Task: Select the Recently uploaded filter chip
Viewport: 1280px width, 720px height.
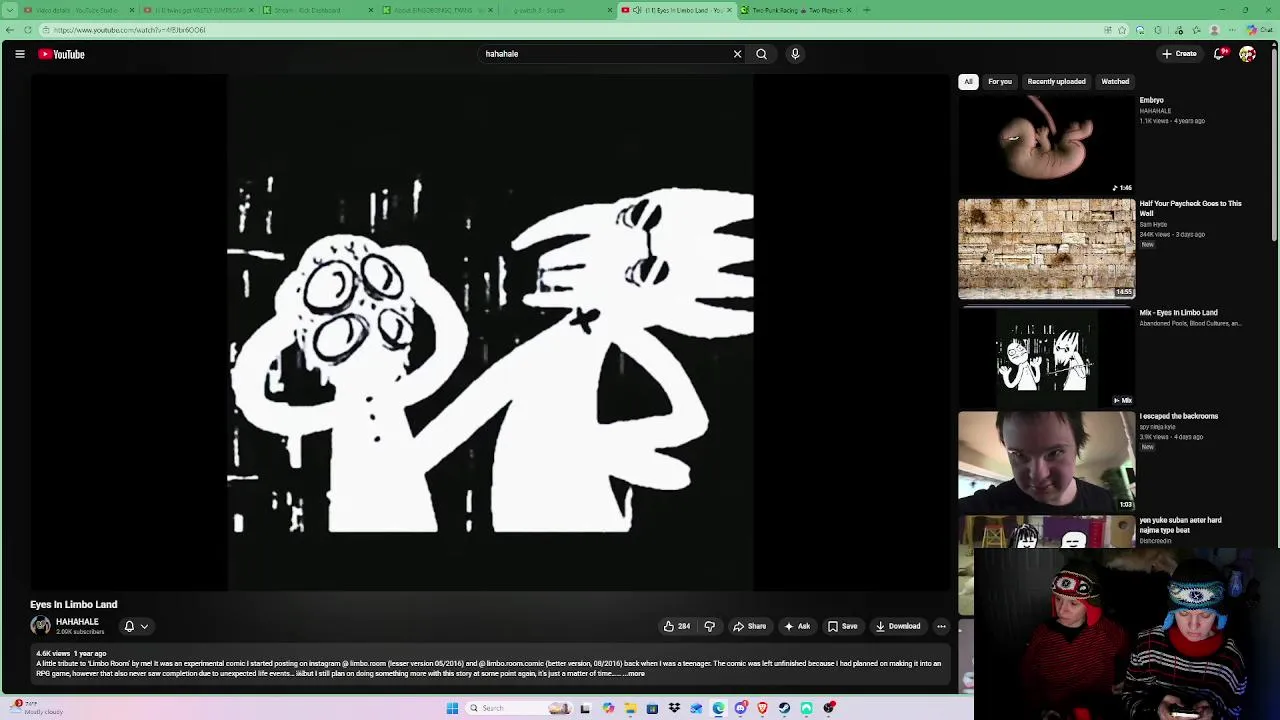Action: 1056,82
